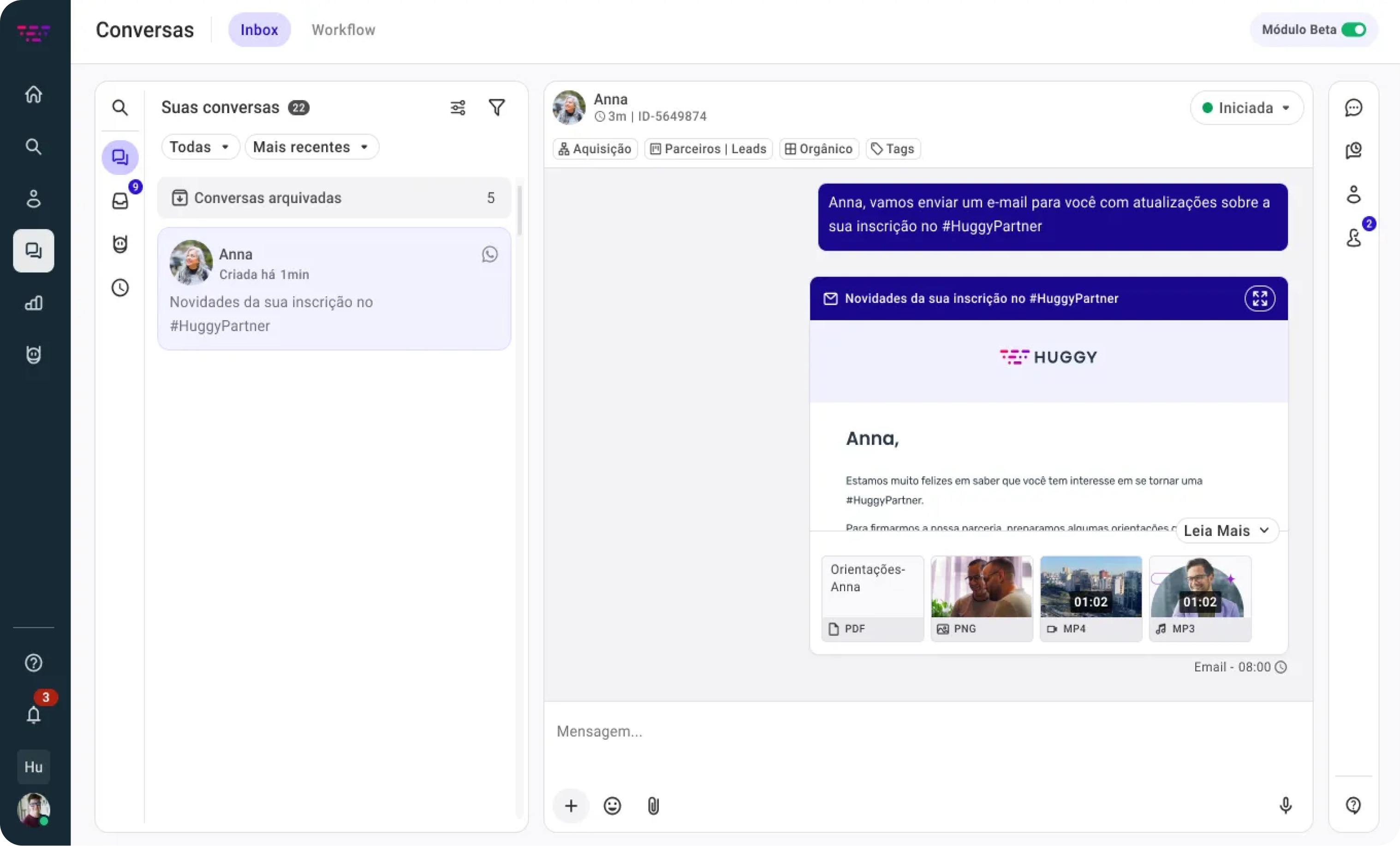Toggle the Módulo Beta switch
The height and width of the screenshot is (846, 1400).
tap(1354, 30)
